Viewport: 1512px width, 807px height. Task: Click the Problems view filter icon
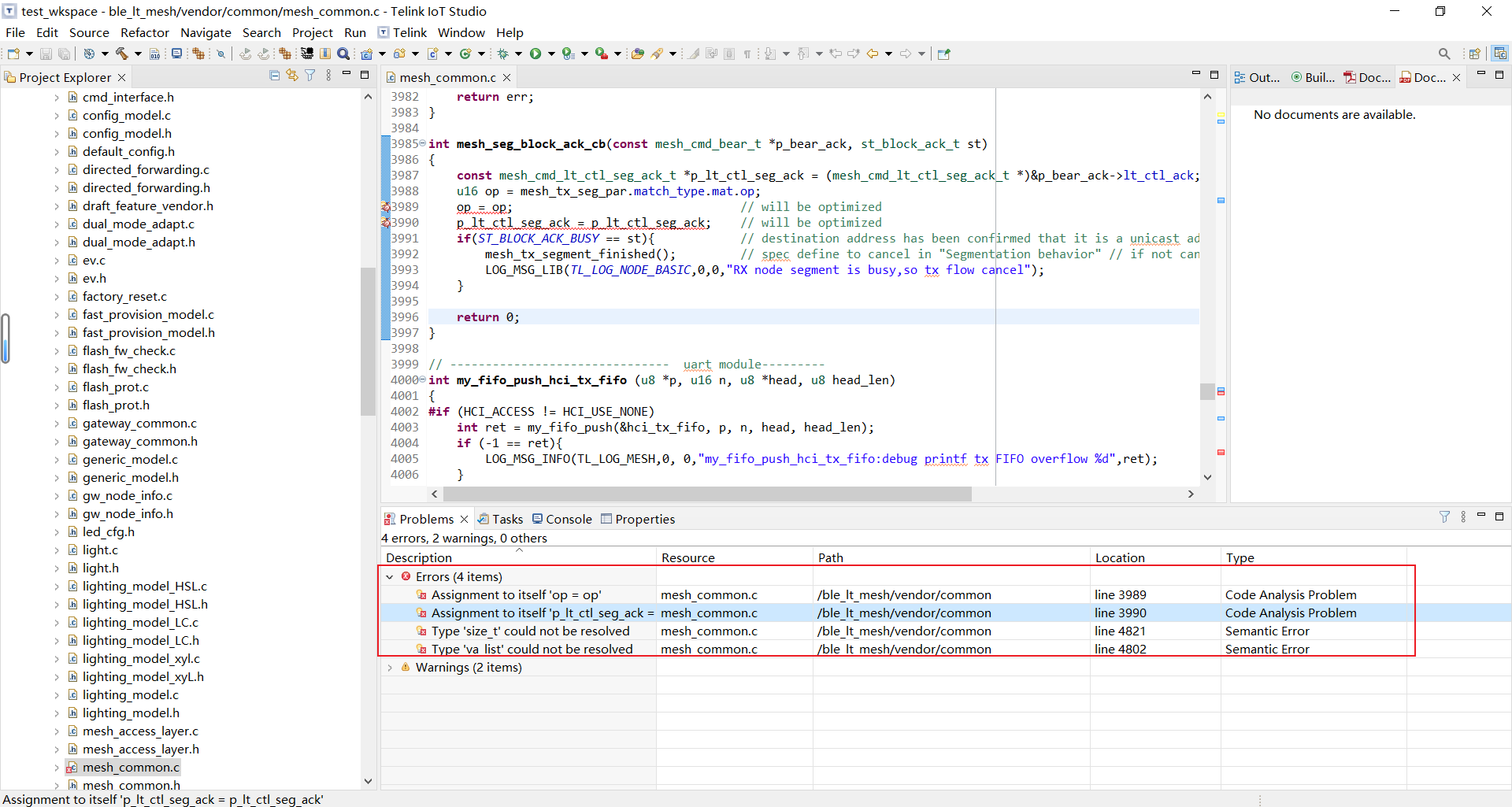(1444, 517)
